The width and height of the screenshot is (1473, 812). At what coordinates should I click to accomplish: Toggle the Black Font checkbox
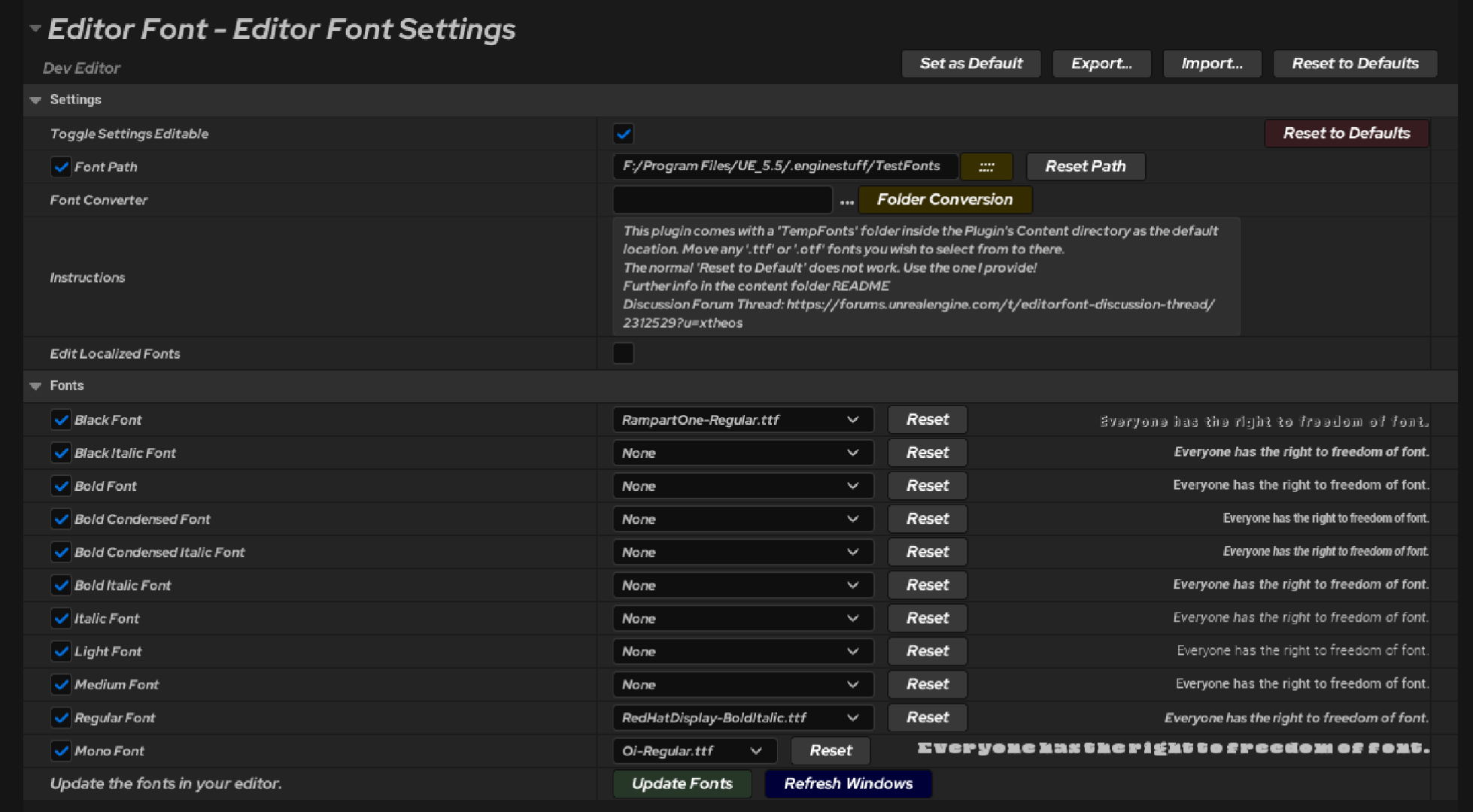61,420
